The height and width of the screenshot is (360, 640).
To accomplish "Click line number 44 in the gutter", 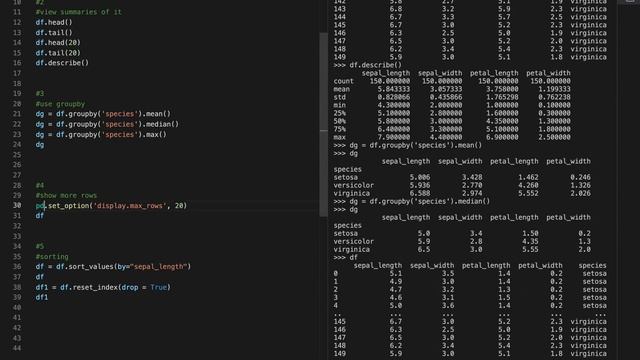I will tap(17, 348).
